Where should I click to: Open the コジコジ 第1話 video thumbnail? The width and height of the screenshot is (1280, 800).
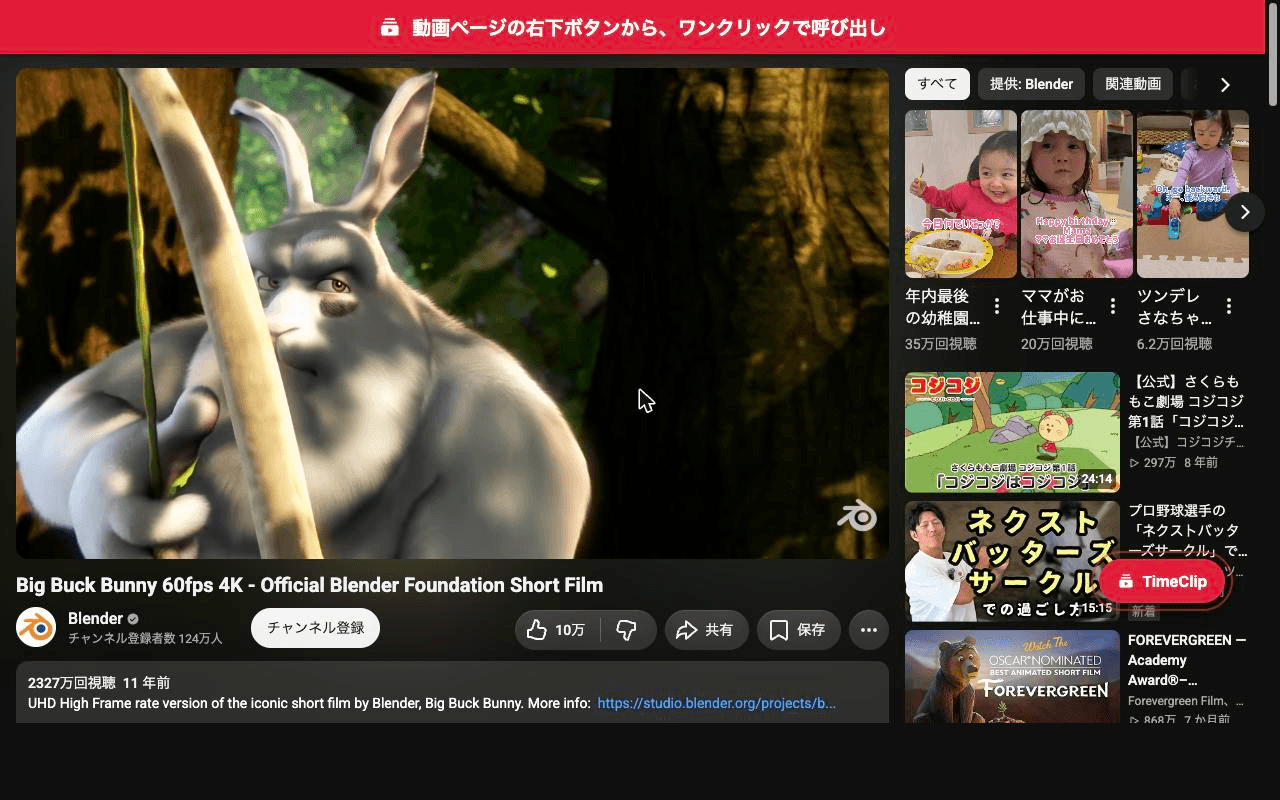(1012, 432)
